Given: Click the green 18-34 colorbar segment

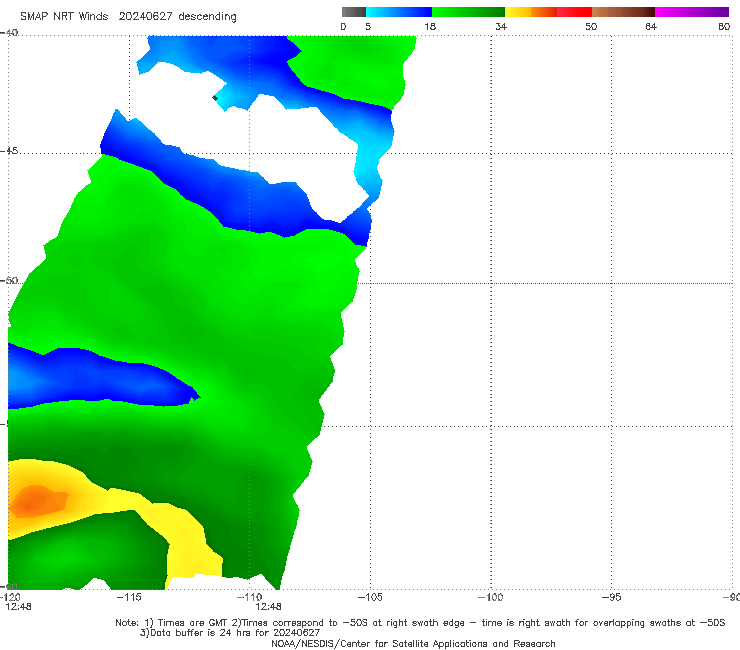Looking at the screenshot, I should pos(469,12).
